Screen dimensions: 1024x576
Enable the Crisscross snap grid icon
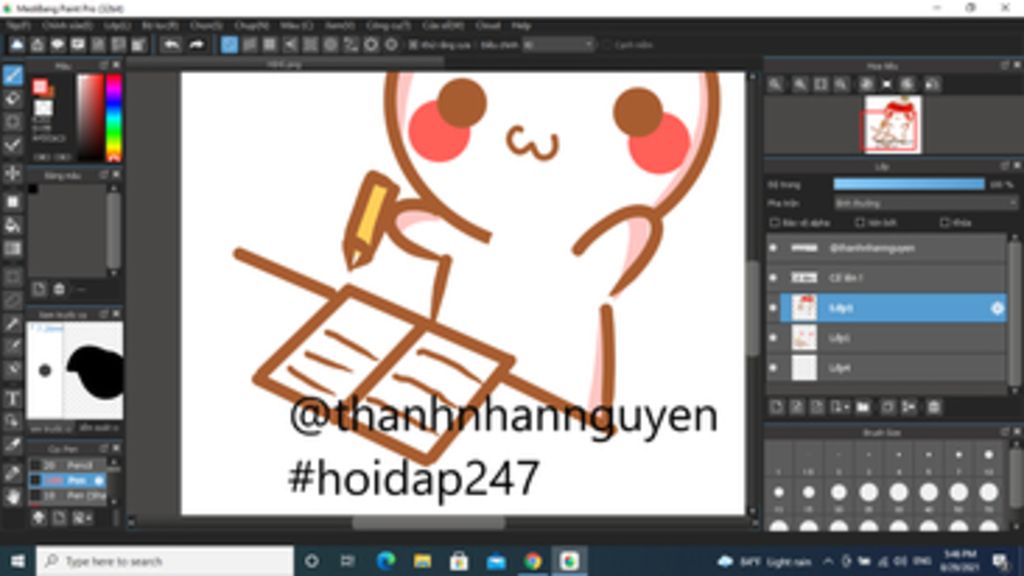point(270,44)
